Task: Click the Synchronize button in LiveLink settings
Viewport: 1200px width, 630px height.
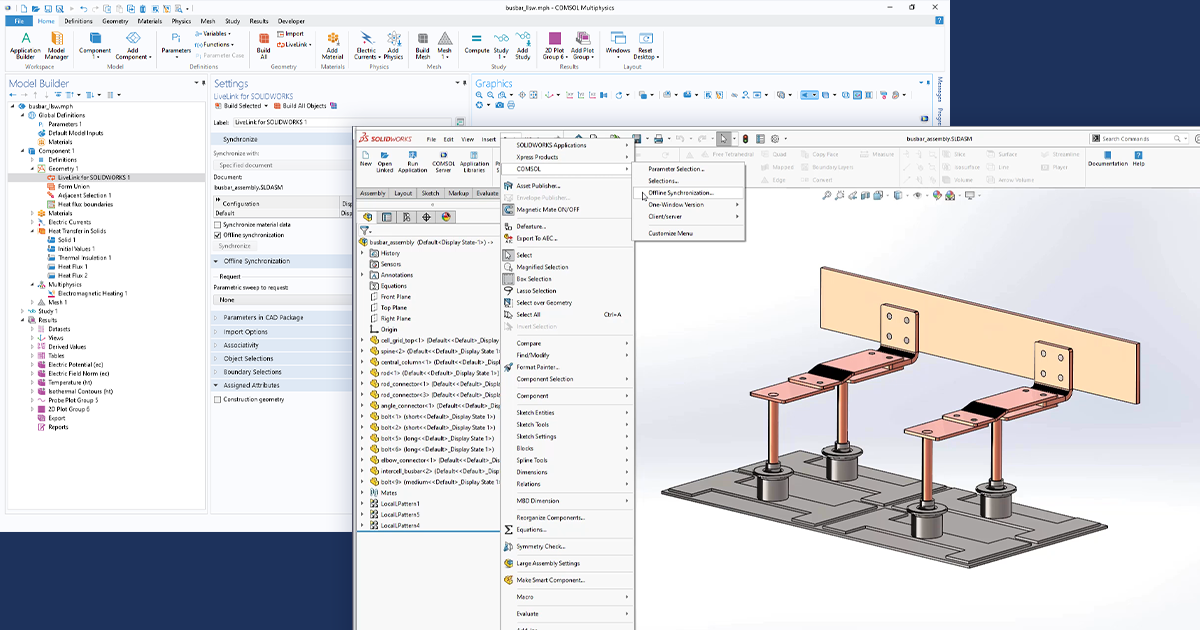Action: (x=234, y=246)
